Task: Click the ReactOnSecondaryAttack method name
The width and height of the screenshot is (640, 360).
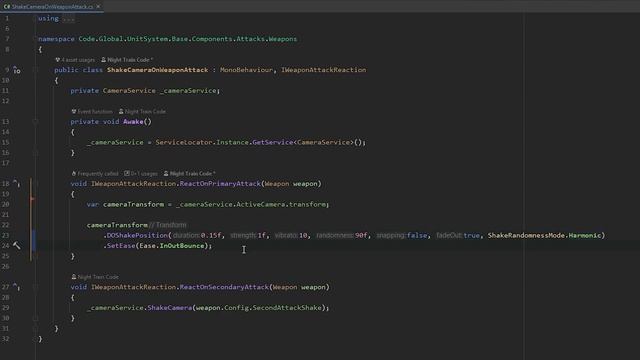Action: [224, 287]
